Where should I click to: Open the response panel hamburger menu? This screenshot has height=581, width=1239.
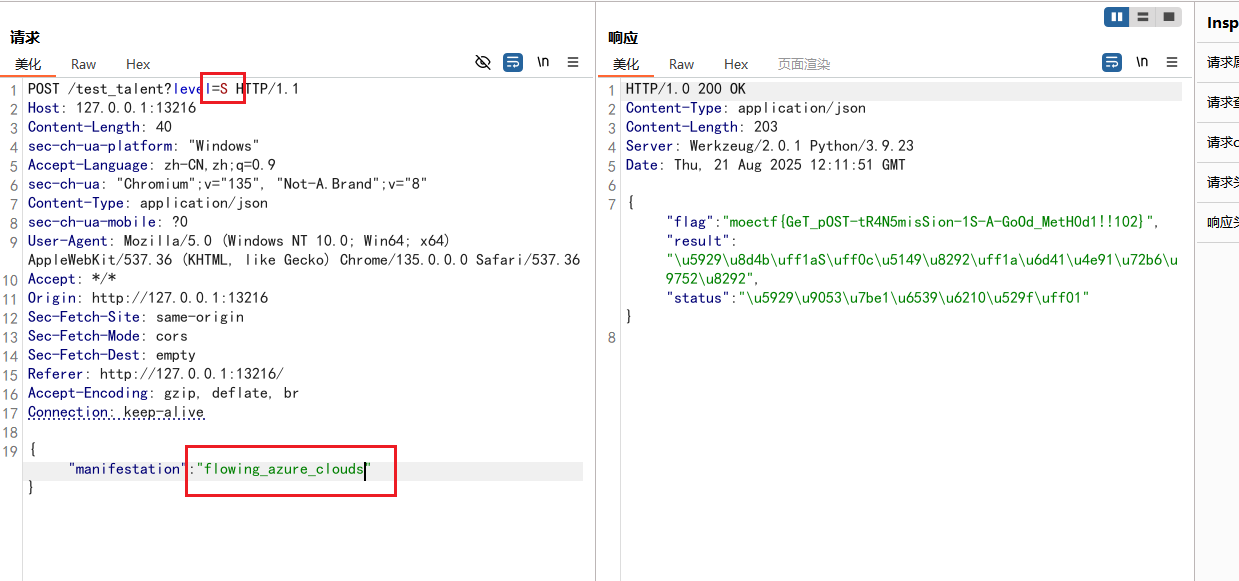1172,62
